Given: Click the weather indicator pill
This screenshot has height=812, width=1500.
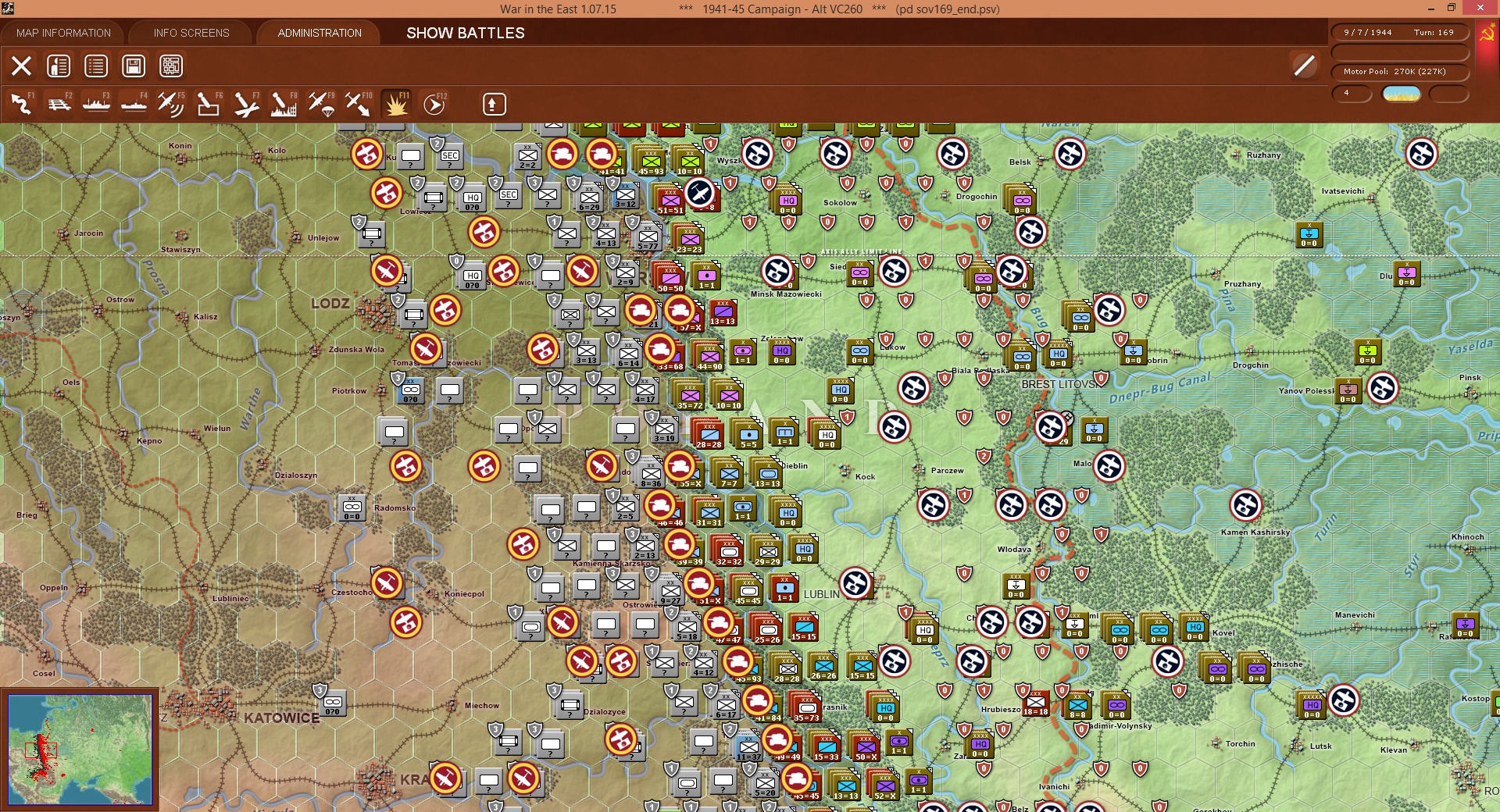Looking at the screenshot, I should point(1402,94).
